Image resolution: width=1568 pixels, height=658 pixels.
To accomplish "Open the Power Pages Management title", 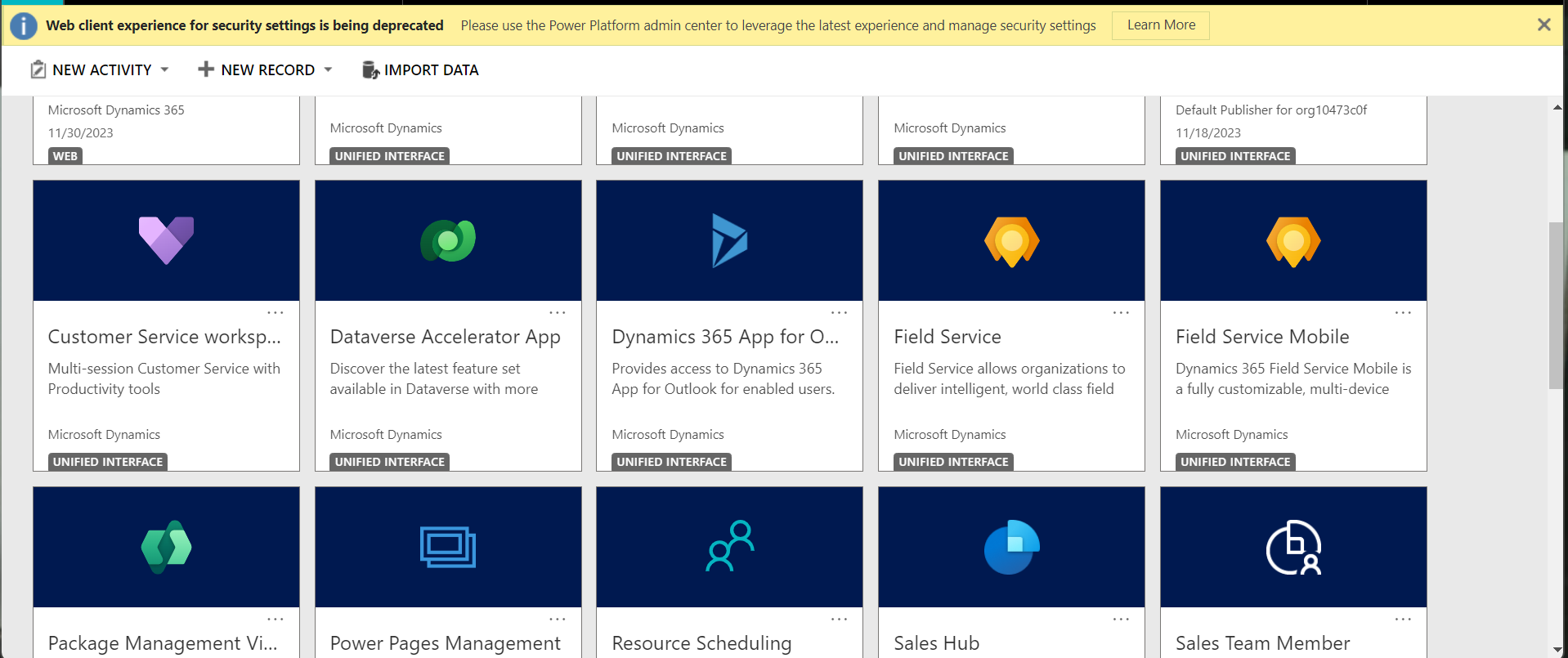I will 446,643.
